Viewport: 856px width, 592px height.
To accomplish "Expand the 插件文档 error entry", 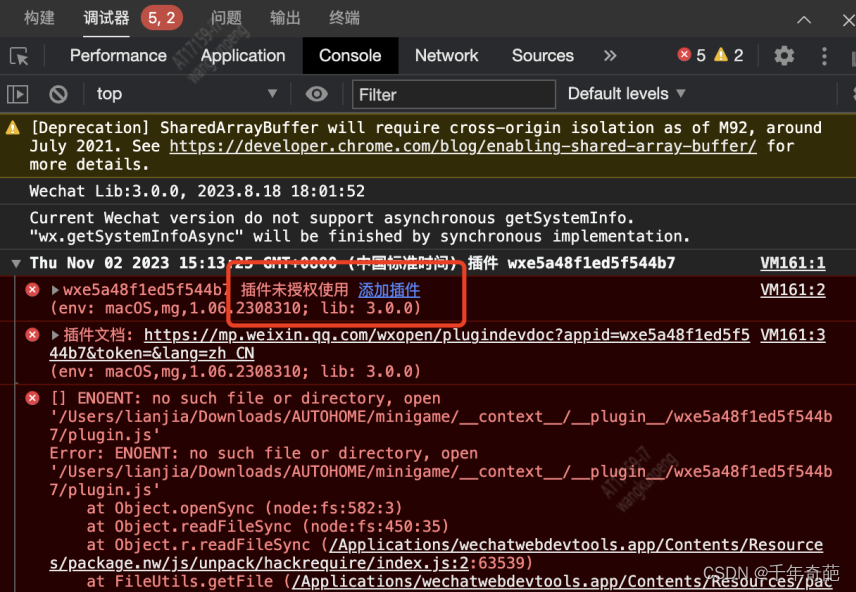I will point(55,335).
